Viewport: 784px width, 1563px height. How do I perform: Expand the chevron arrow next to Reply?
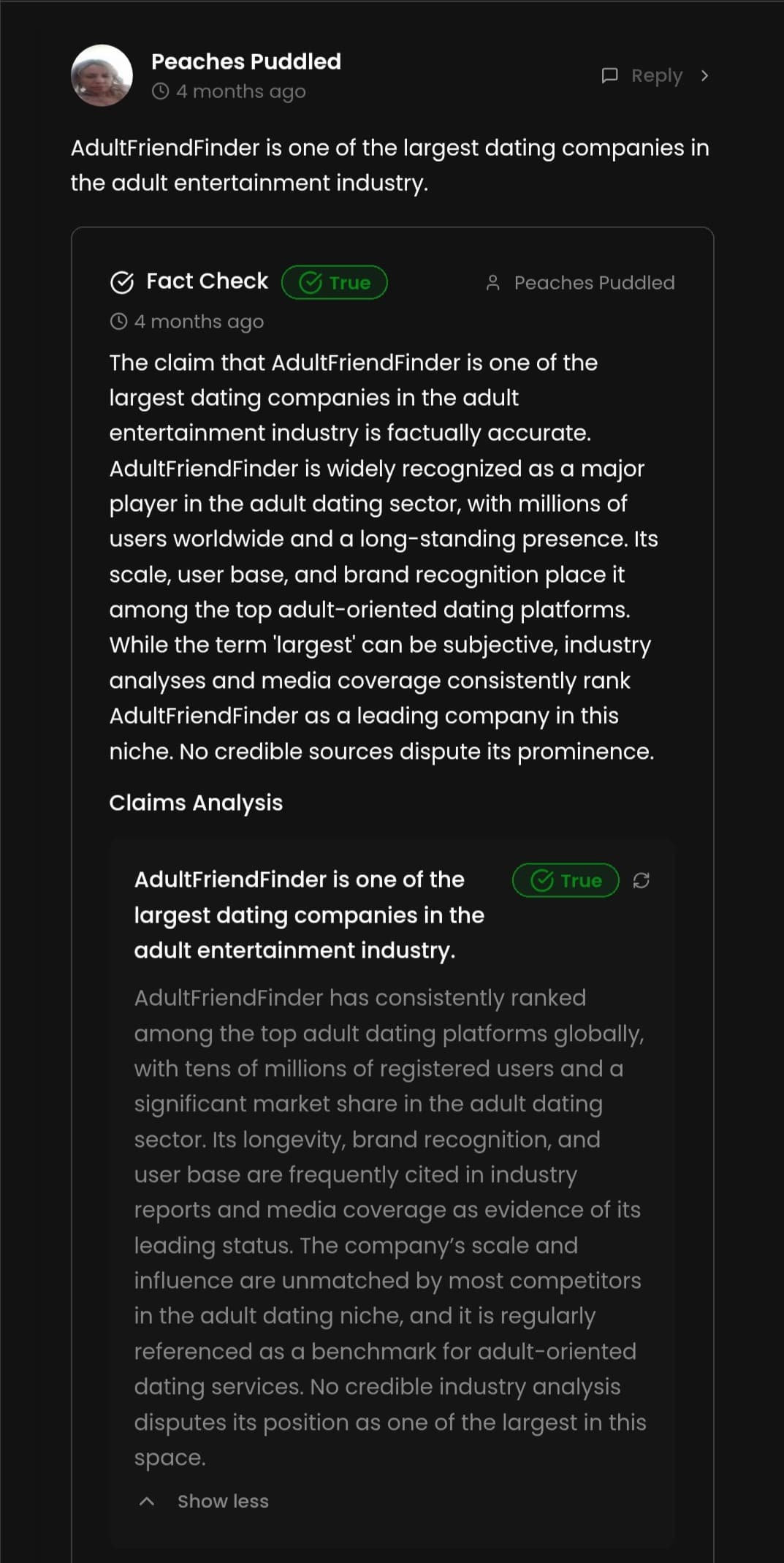(x=704, y=75)
